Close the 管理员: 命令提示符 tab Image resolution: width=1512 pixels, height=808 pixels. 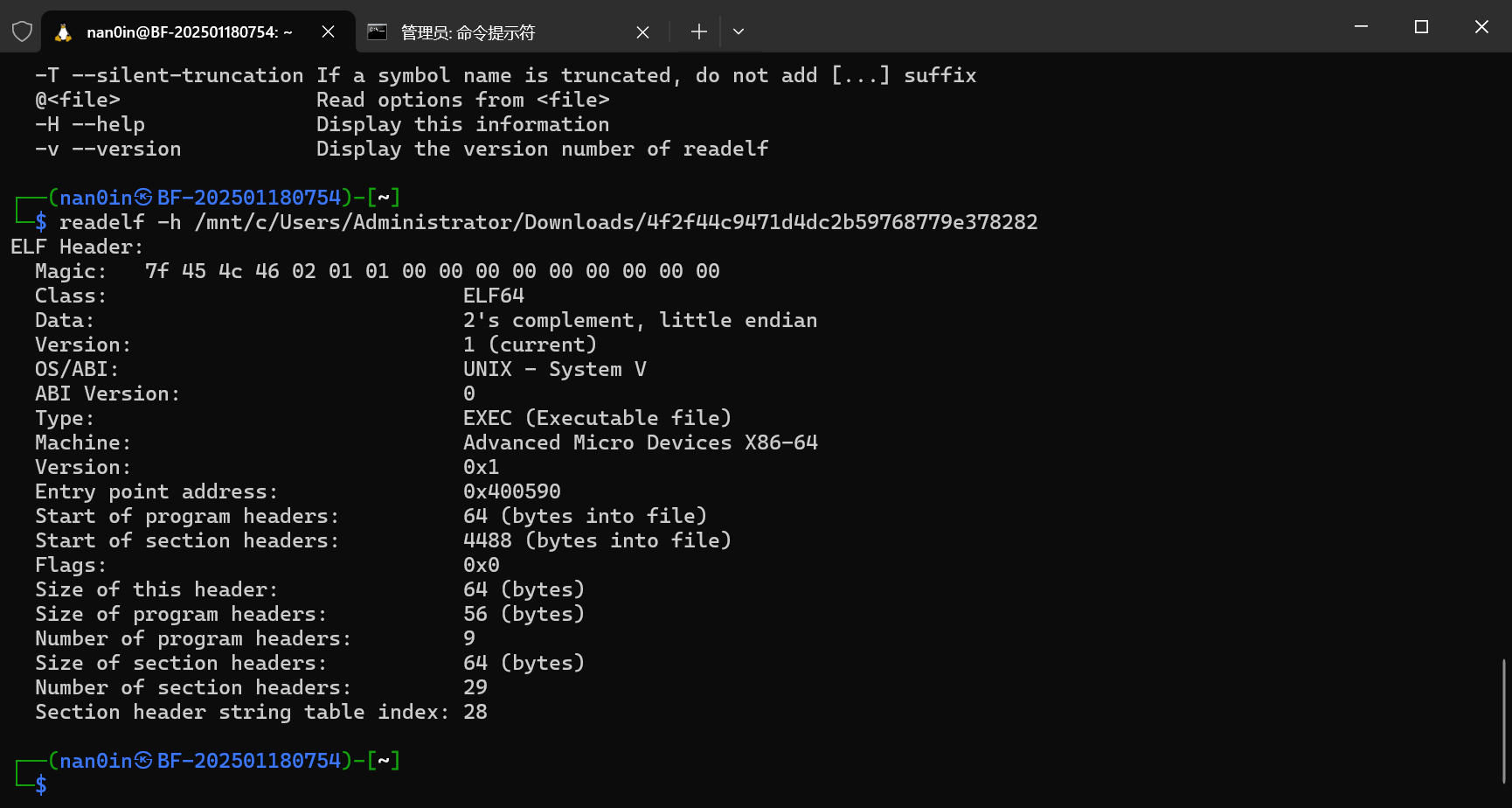coord(642,32)
